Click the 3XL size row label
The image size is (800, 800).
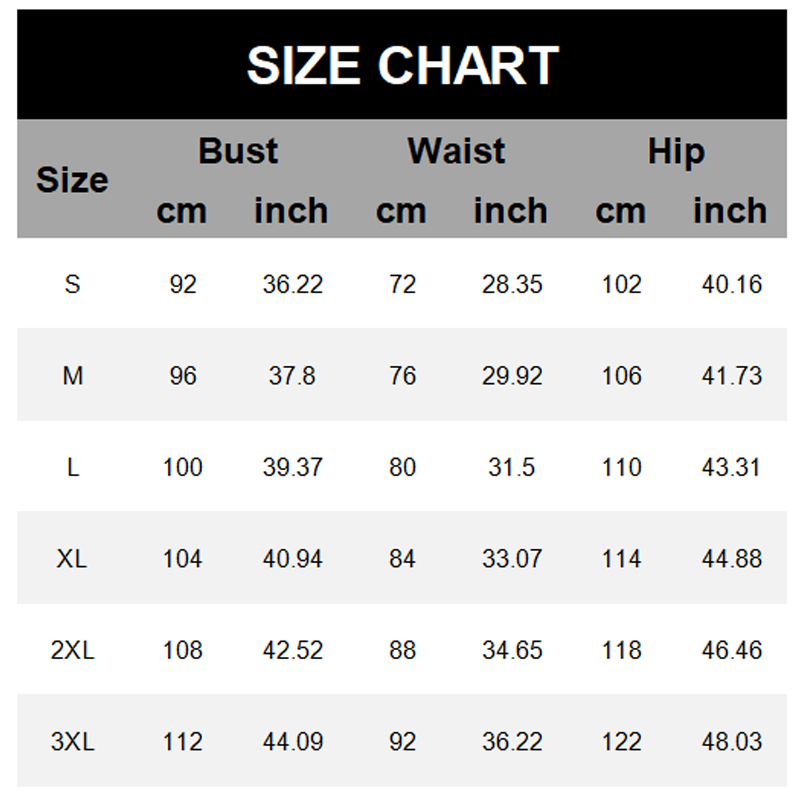72,742
